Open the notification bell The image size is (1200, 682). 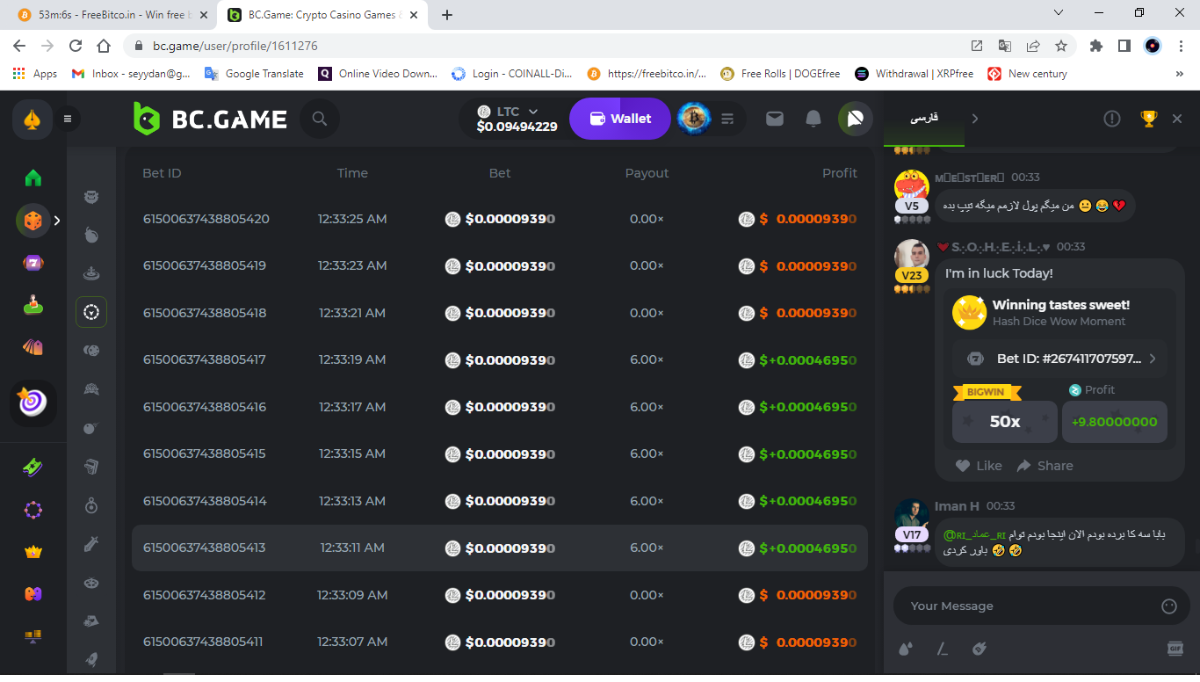click(814, 119)
